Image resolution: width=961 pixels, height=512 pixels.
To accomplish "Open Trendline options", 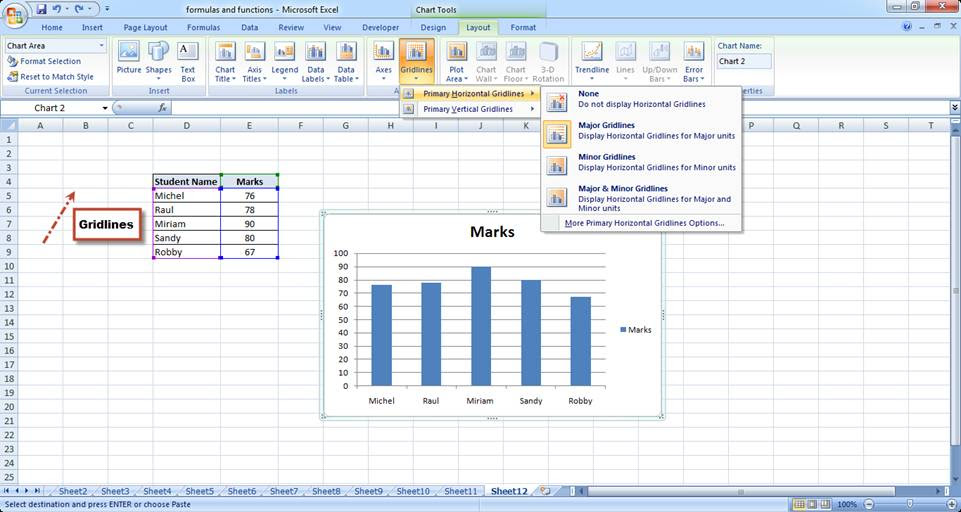I will (x=592, y=61).
